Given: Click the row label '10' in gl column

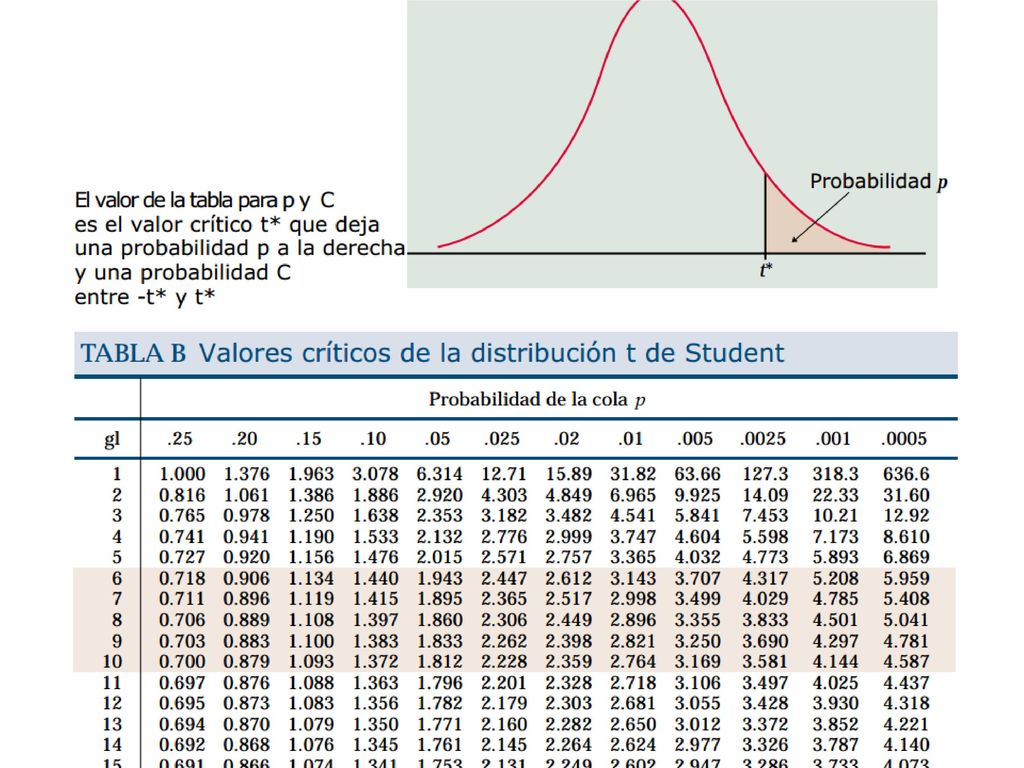Looking at the screenshot, I should click(x=112, y=662).
